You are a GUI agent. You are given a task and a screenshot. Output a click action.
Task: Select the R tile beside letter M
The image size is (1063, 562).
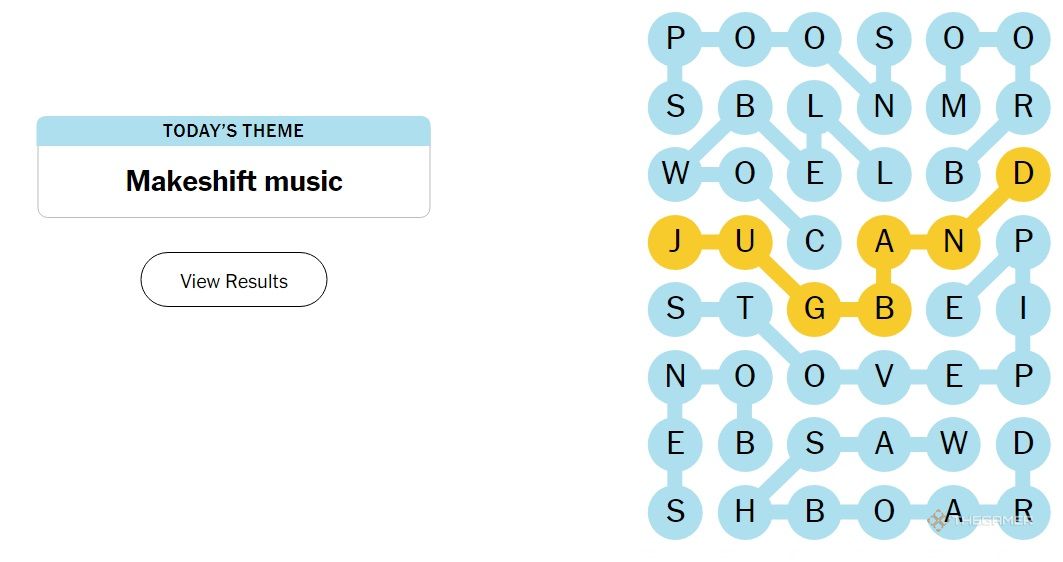(x=1023, y=106)
